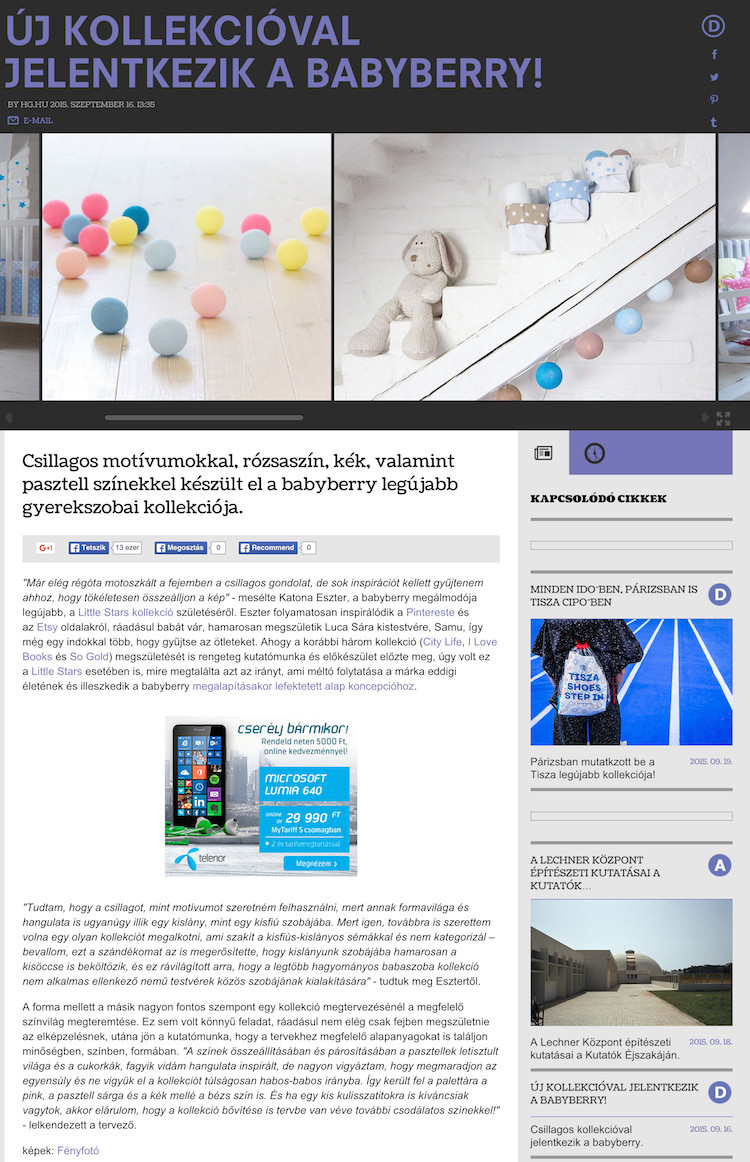The width and height of the screenshot is (750, 1162).
Task: Select the newspaper related-articles tab
Action: tap(543, 453)
